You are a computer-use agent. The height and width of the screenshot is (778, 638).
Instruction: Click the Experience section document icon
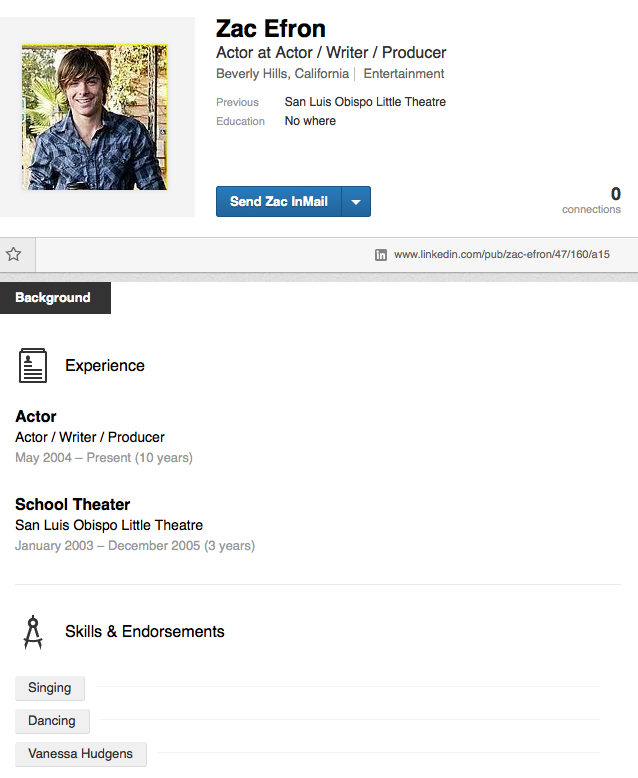point(33,366)
